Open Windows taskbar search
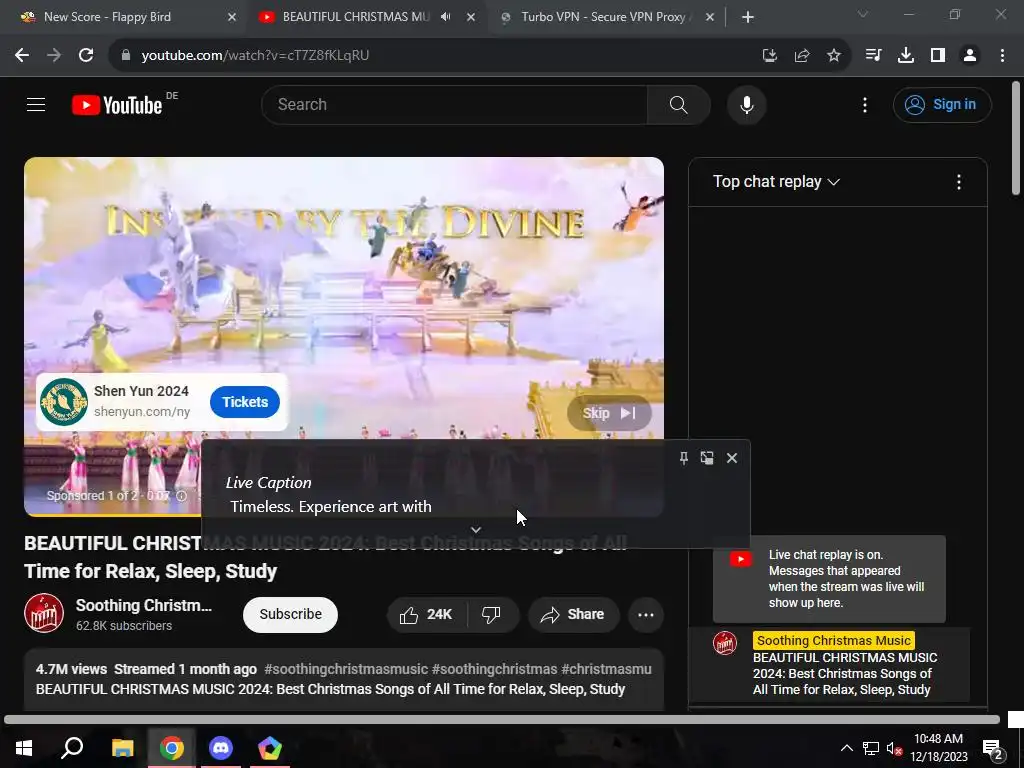Viewport: 1024px width, 768px height. [x=72, y=748]
